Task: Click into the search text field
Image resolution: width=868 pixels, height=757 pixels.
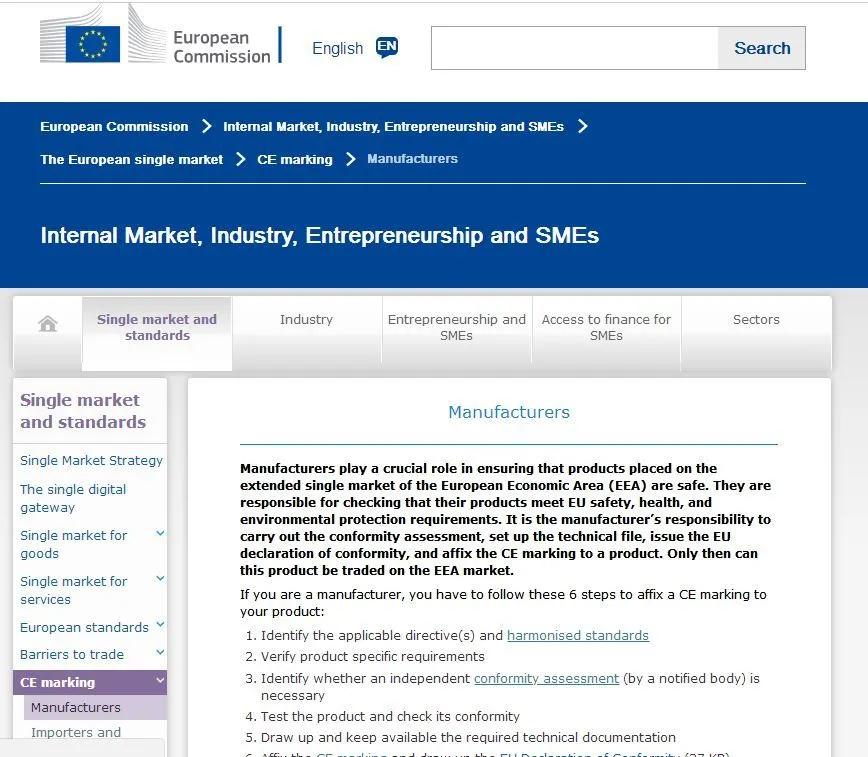Action: click(574, 48)
